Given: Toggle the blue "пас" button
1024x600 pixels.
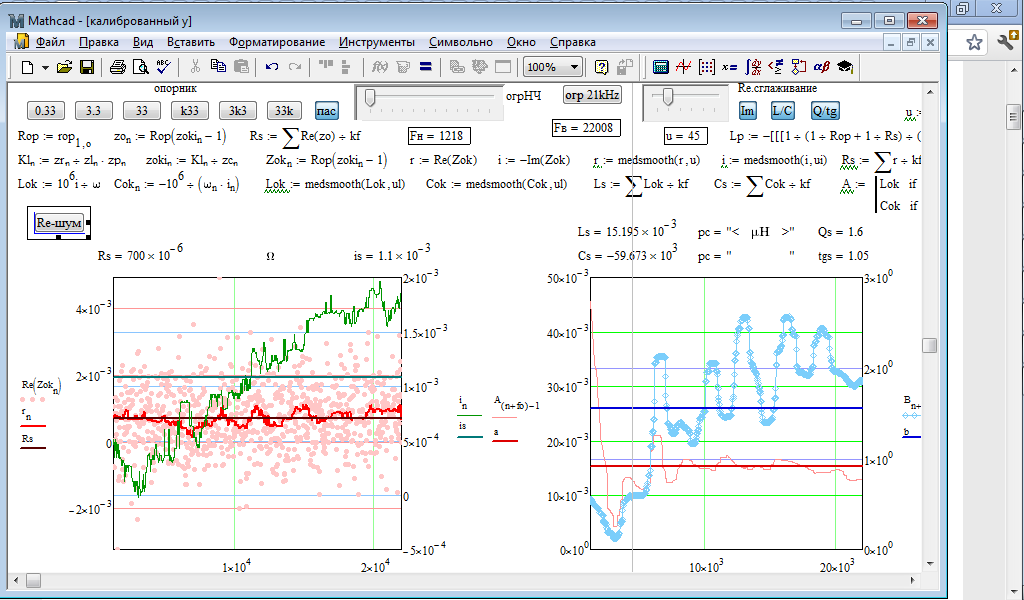Looking at the screenshot, I should (x=327, y=110).
